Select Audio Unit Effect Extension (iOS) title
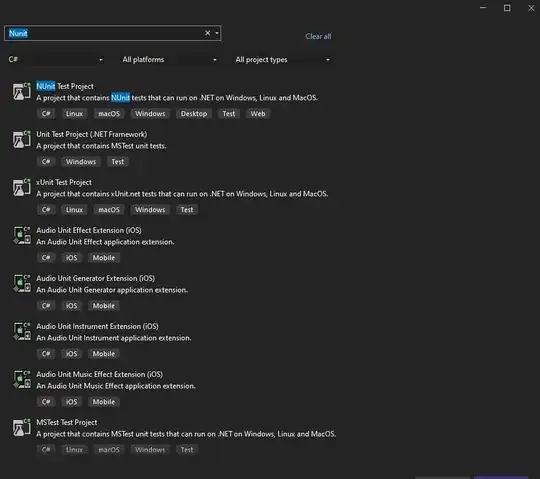Screen dimensions: 540x479 coord(89,230)
